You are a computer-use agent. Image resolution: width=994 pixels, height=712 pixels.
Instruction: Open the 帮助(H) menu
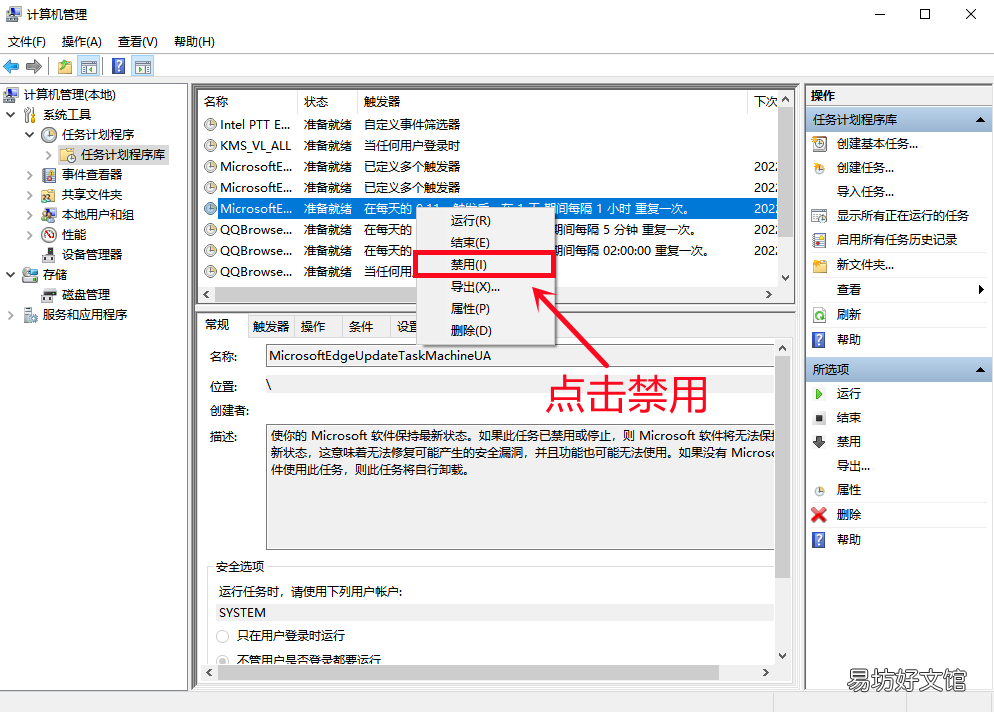194,42
